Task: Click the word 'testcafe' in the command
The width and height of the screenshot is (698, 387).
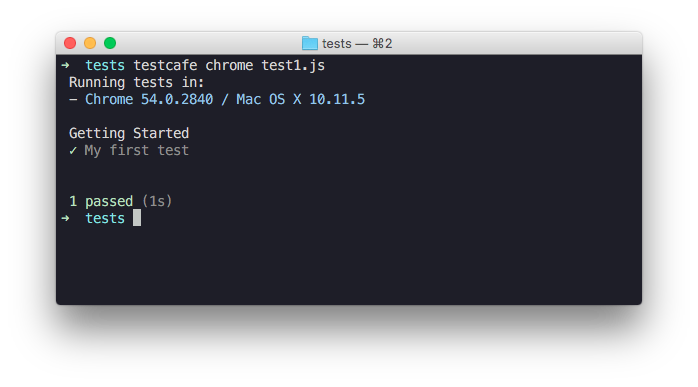Action: (165, 65)
